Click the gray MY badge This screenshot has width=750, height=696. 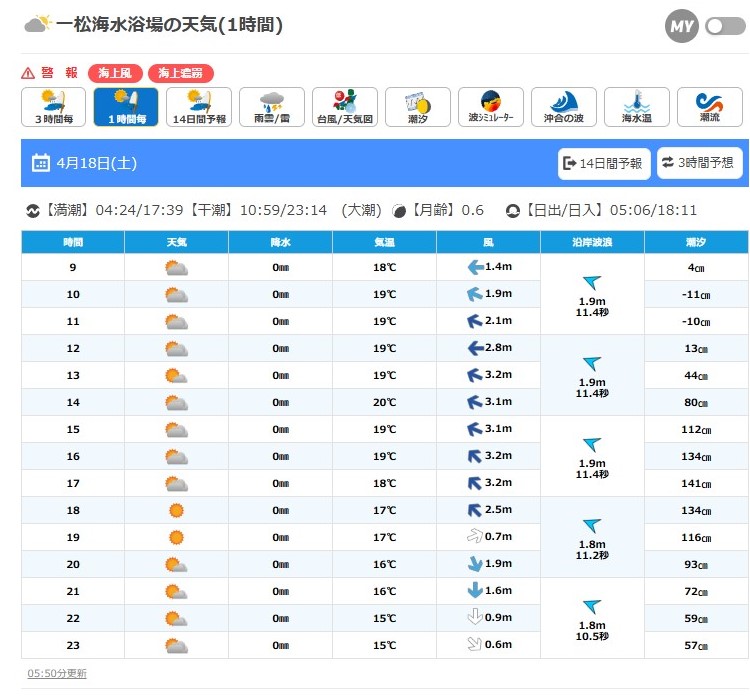pos(682,26)
